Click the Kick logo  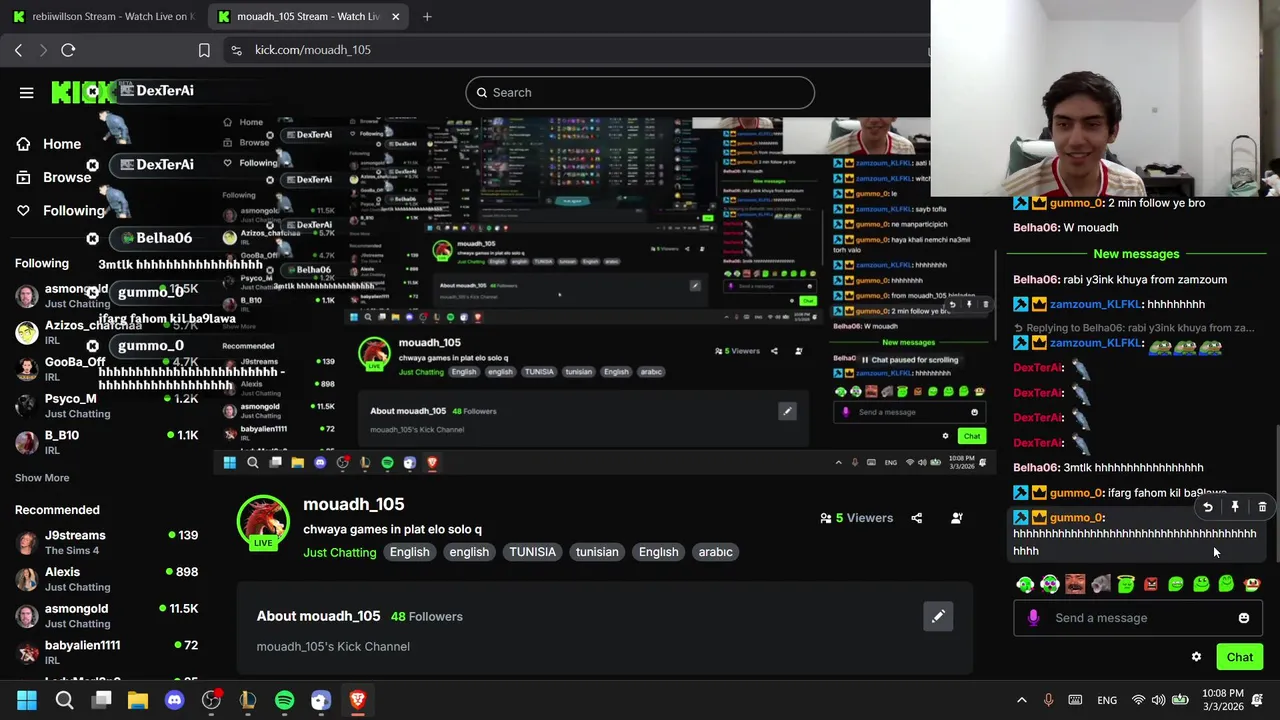click(x=82, y=92)
